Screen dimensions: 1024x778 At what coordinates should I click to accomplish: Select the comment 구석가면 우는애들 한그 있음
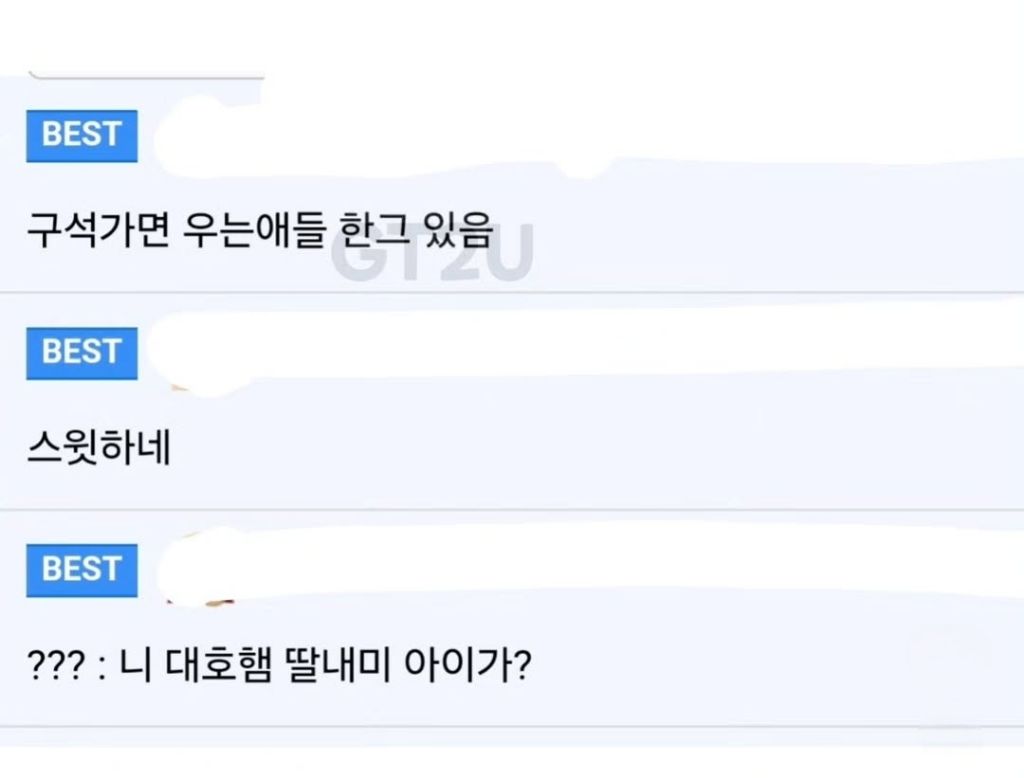pyautogui.click(x=261, y=231)
